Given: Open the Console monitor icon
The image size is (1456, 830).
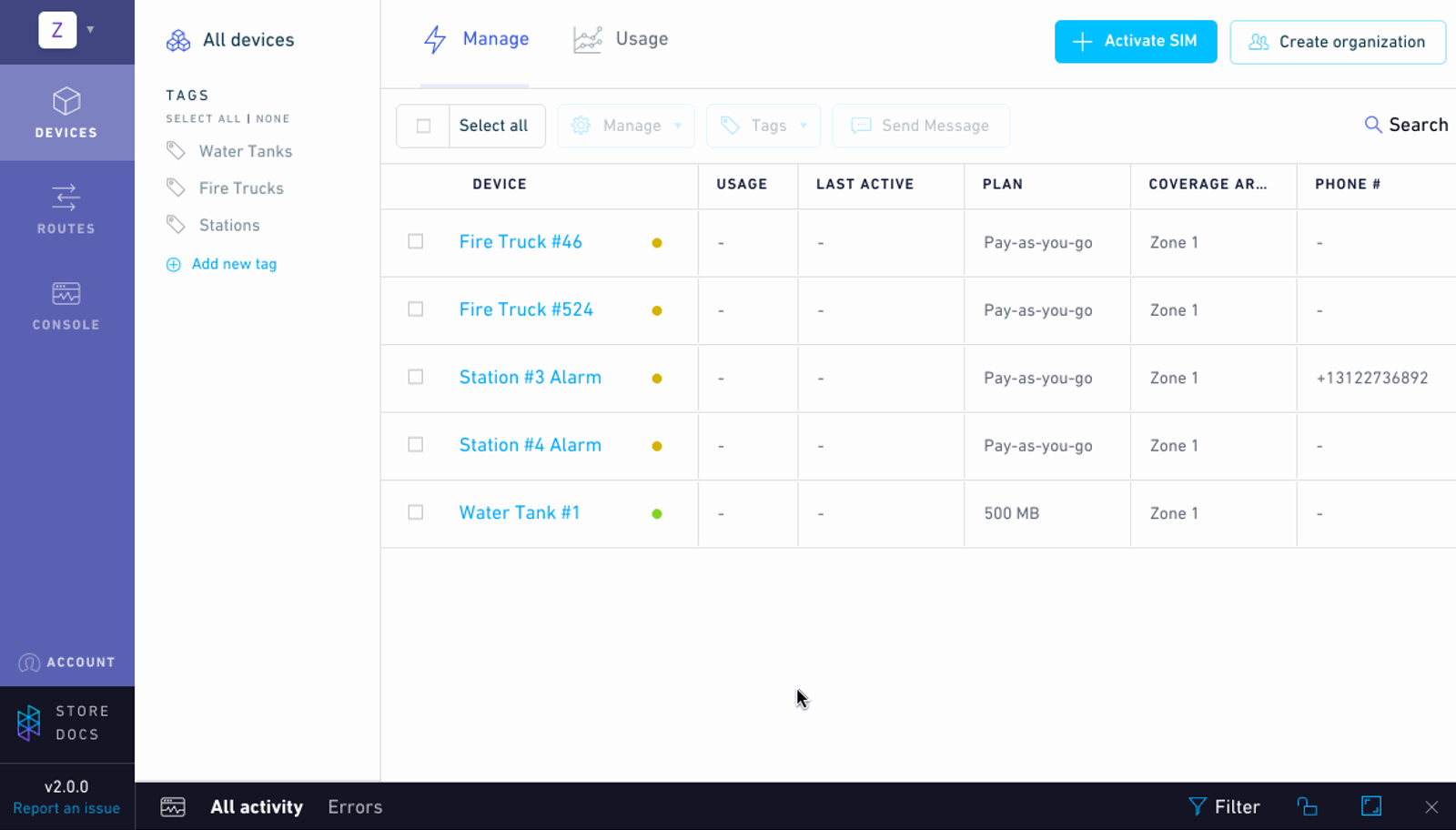Looking at the screenshot, I should click(x=66, y=293).
